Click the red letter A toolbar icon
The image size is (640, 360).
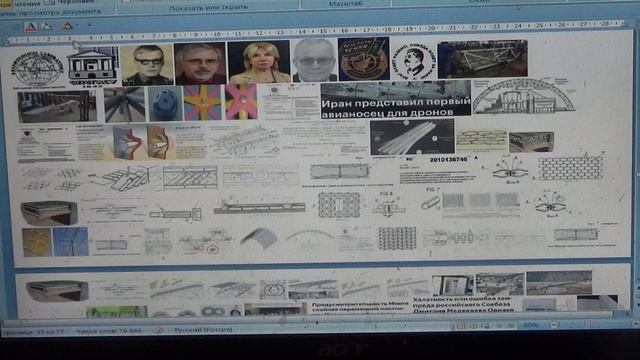pos(31,27)
